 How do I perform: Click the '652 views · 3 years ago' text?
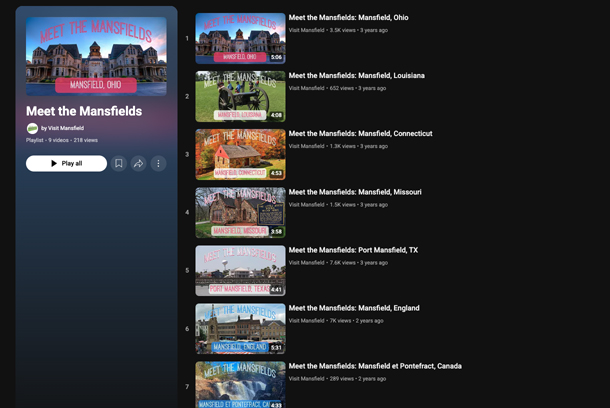point(358,88)
